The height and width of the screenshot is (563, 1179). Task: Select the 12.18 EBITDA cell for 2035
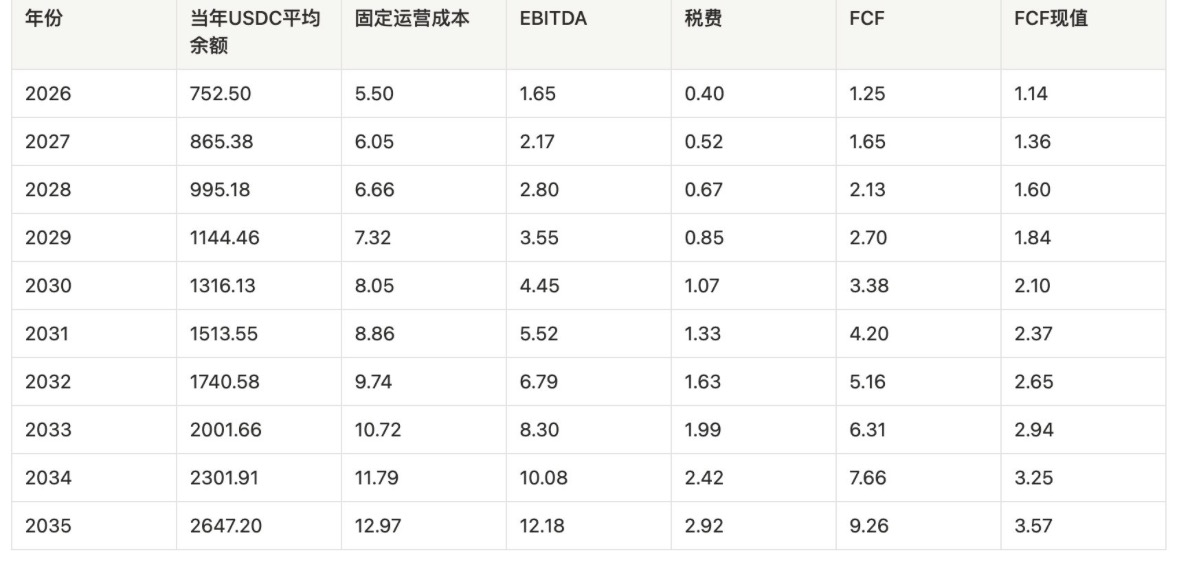(542, 526)
